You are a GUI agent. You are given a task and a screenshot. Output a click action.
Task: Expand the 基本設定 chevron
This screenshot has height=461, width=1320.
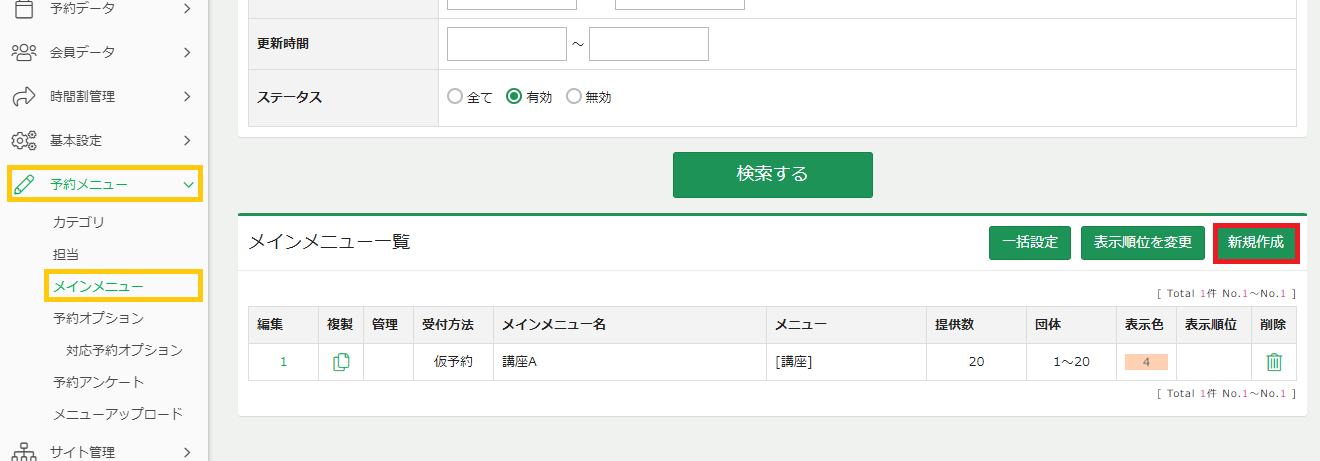coord(187,140)
